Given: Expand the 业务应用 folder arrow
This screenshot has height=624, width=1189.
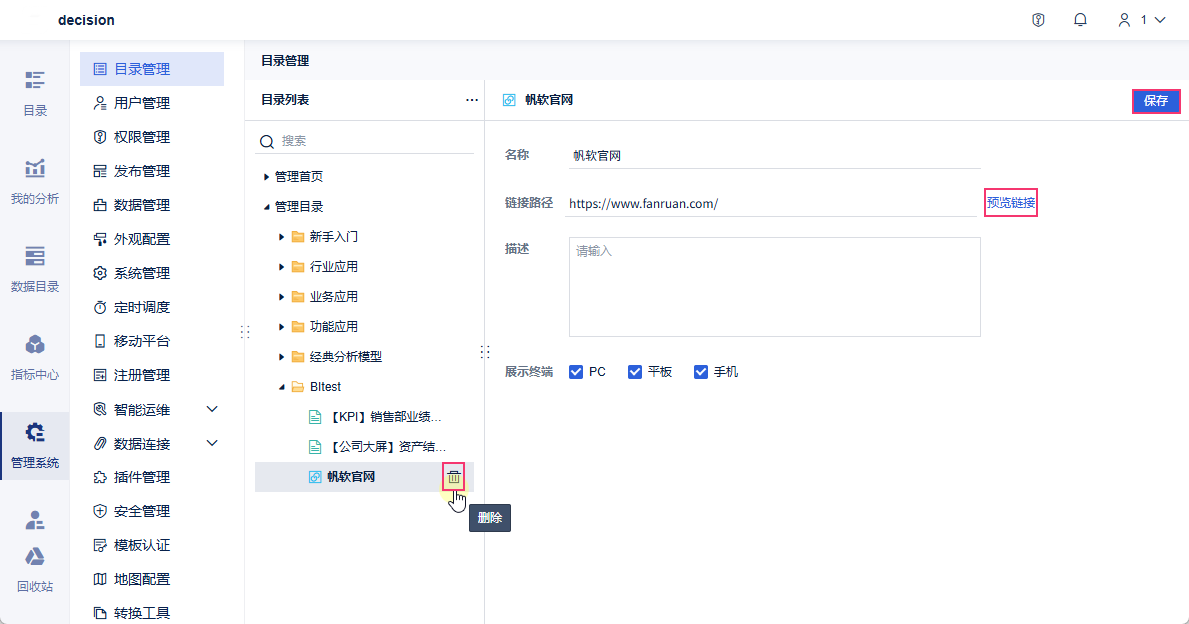Looking at the screenshot, I should point(281,297).
